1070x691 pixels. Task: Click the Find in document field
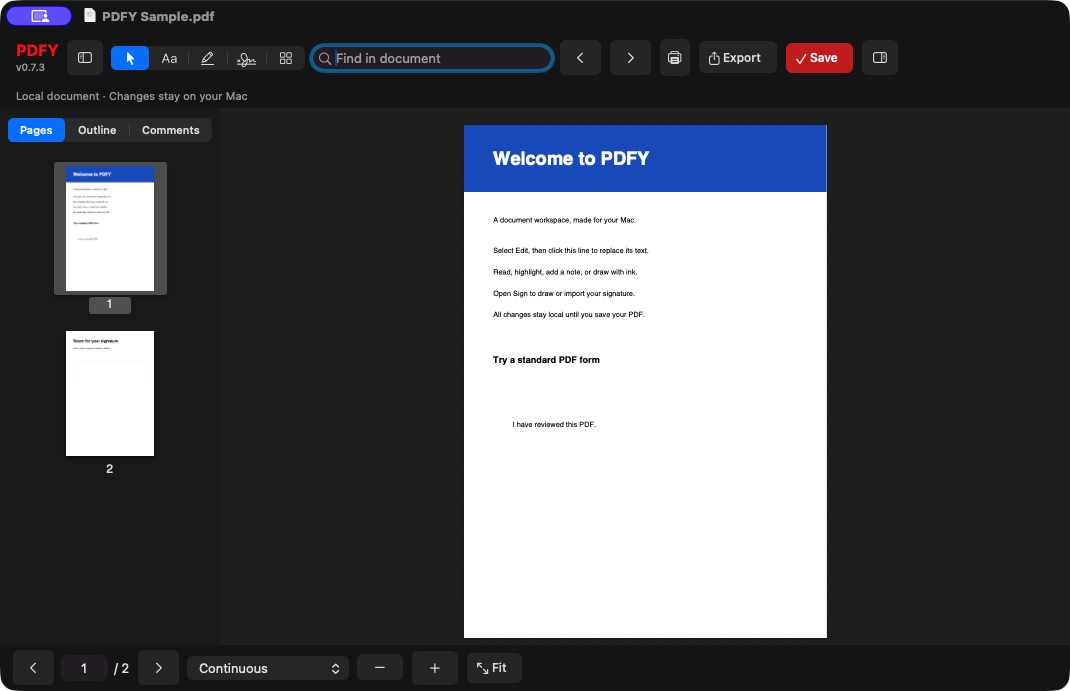432,59
